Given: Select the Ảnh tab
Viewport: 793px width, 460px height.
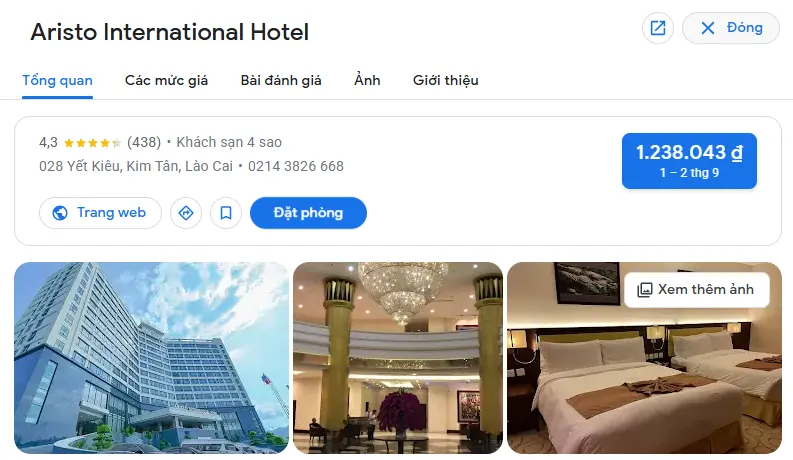Looking at the screenshot, I should coord(367,80).
